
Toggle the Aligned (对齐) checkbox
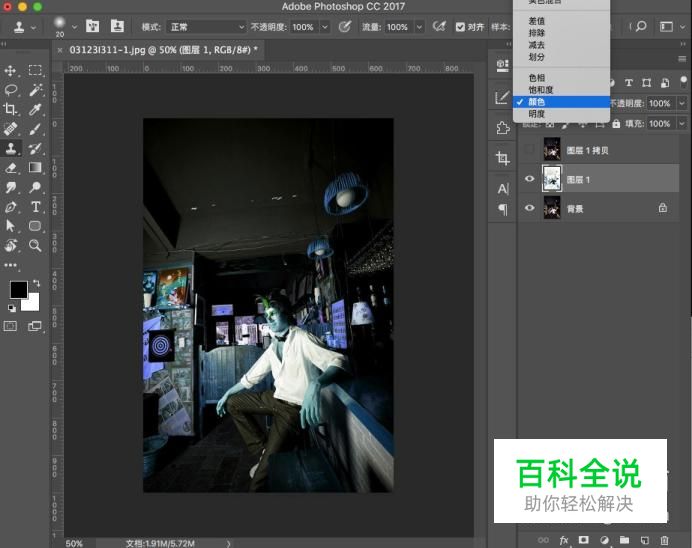coord(460,27)
